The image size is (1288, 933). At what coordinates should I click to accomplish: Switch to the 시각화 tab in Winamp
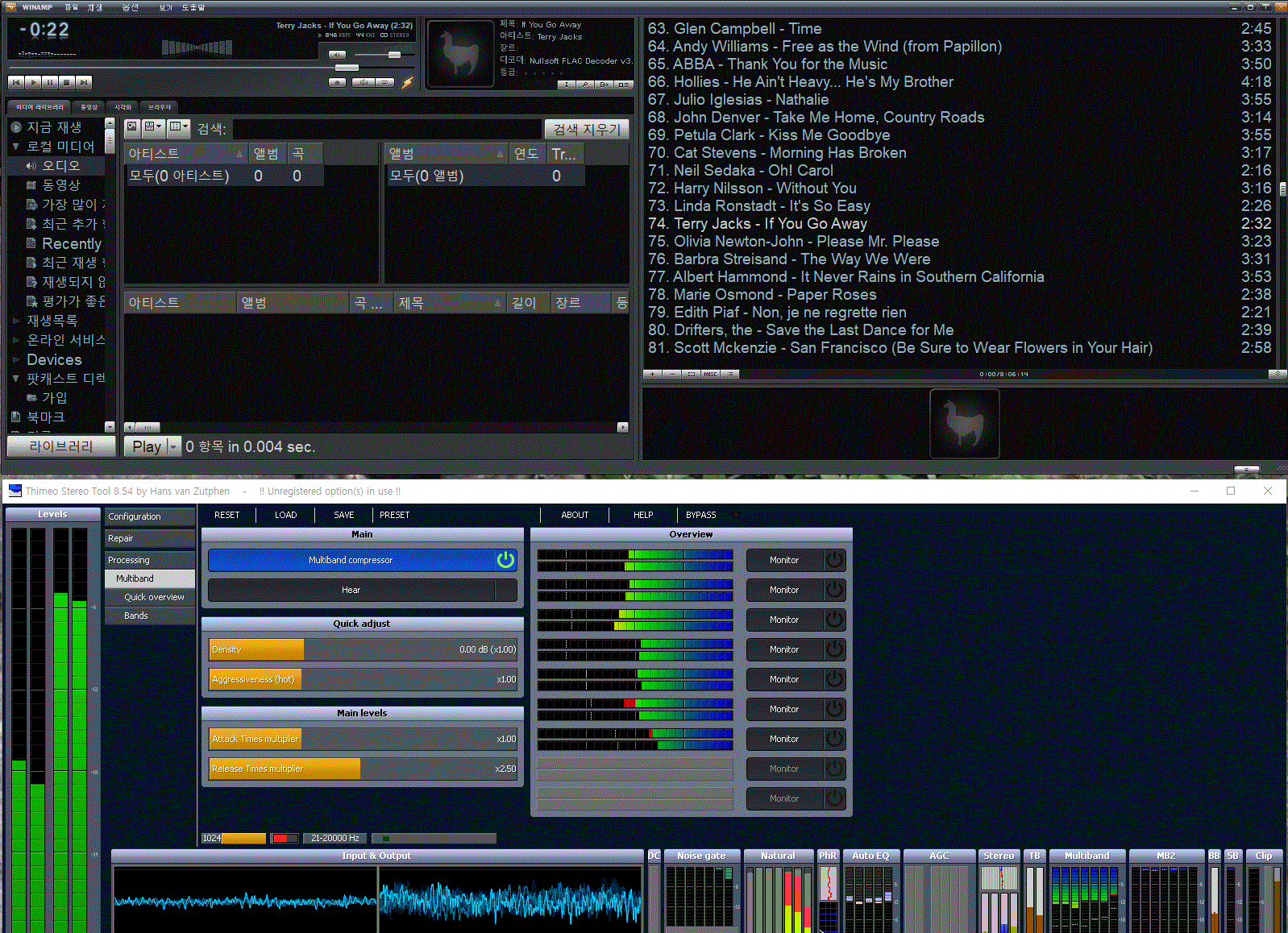pos(123,107)
